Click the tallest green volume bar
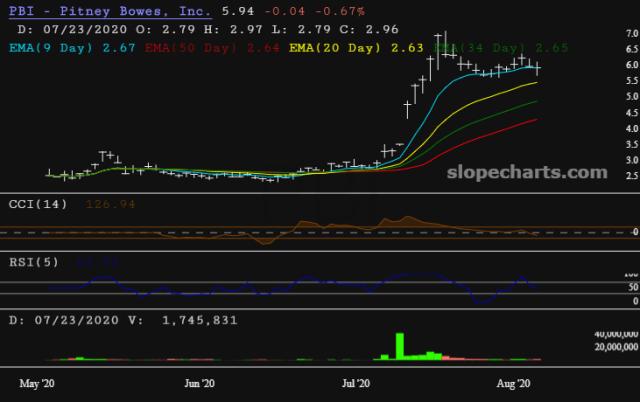This screenshot has width=640, height=402. (400, 345)
